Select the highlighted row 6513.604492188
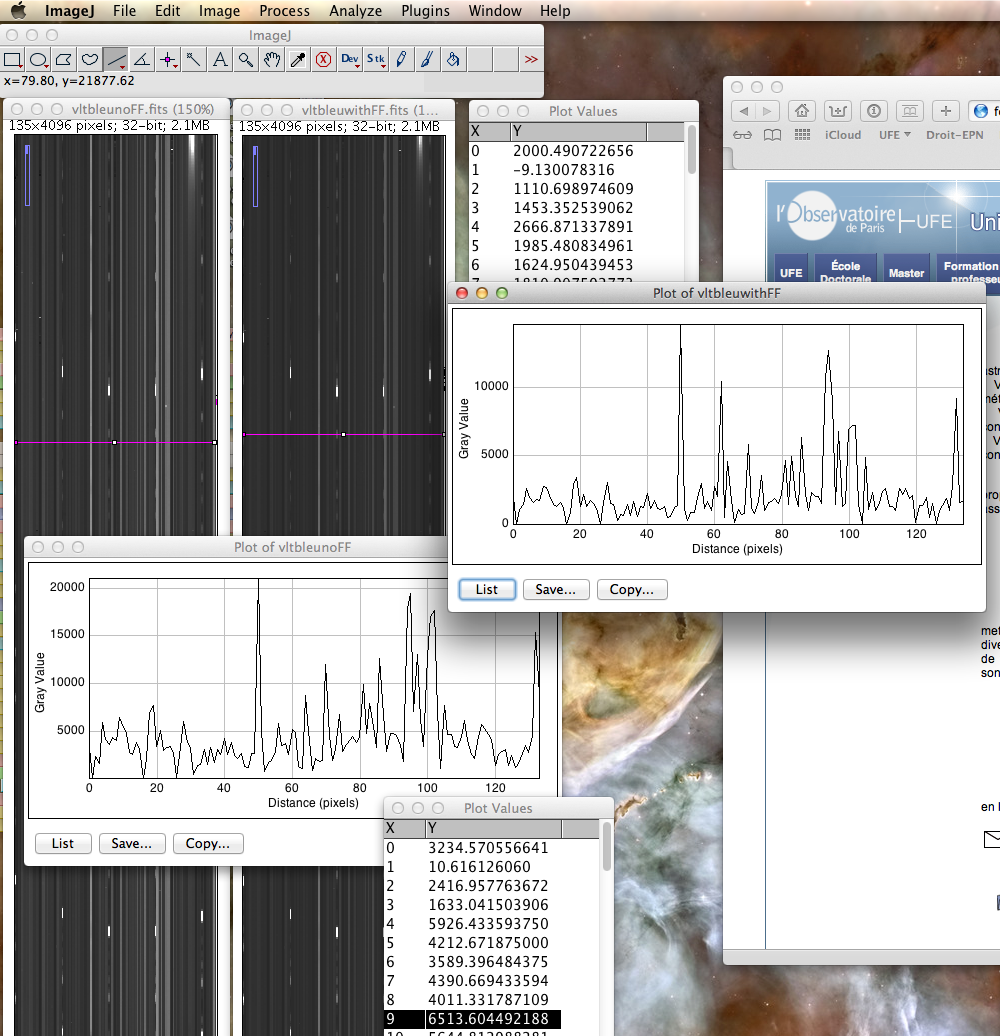1000x1036 pixels. 472,1019
